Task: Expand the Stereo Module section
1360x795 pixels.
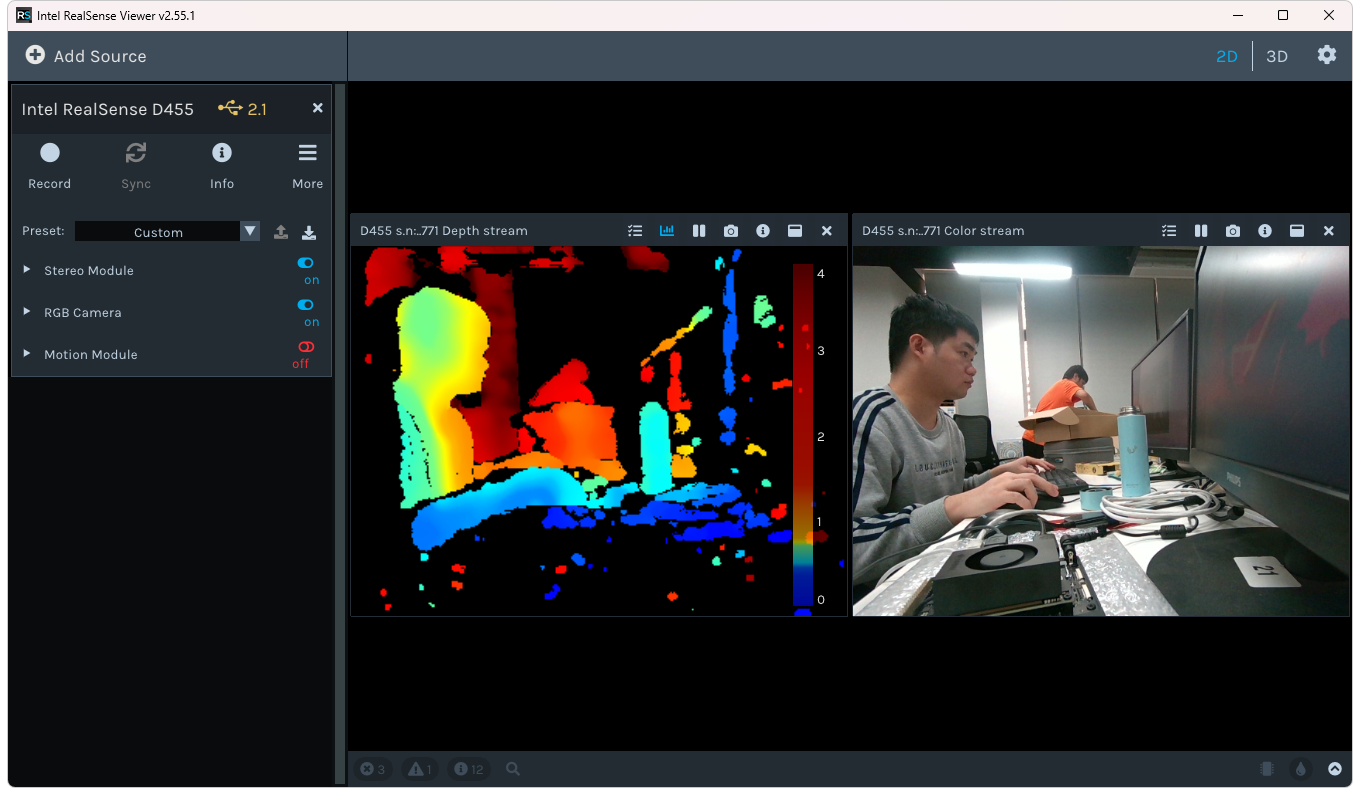Action: [x=25, y=270]
